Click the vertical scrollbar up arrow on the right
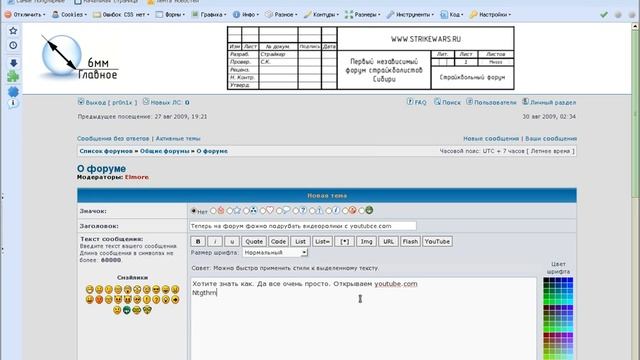Viewport: 640px width, 360px height. [x=635, y=27]
